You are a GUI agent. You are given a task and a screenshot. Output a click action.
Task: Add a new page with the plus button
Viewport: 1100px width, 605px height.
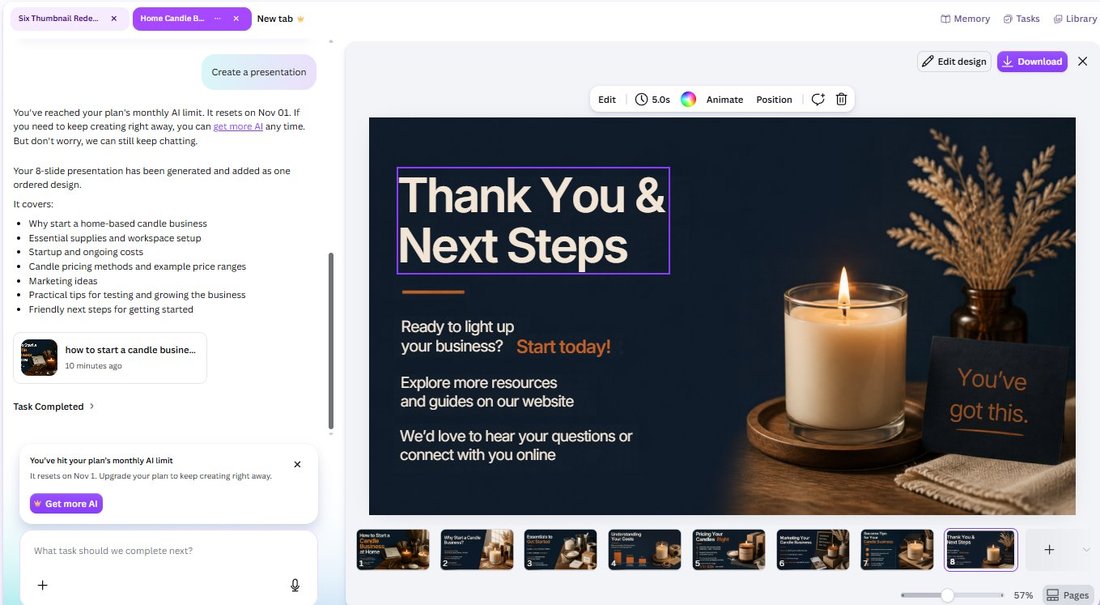(x=1049, y=550)
